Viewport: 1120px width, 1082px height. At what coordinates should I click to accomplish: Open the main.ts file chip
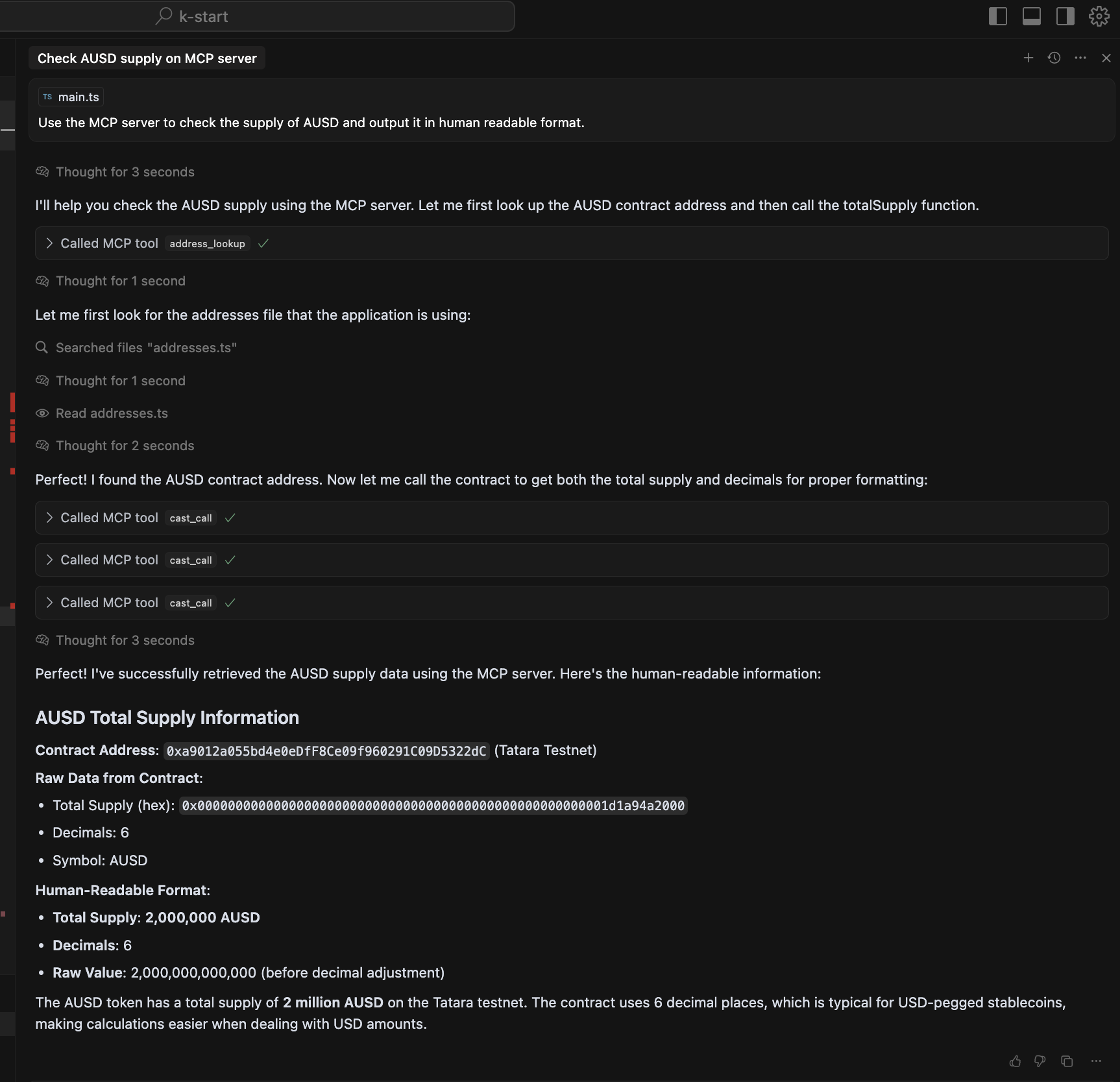(71, 97)
